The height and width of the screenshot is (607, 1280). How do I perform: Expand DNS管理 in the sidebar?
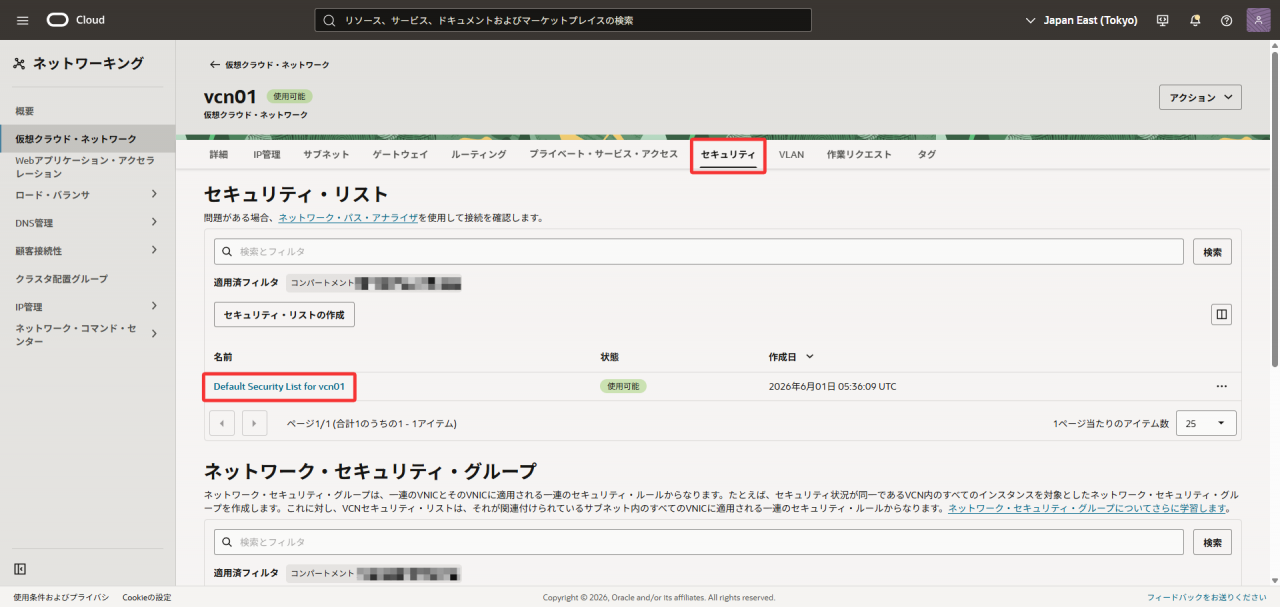[x=154, y=222]
